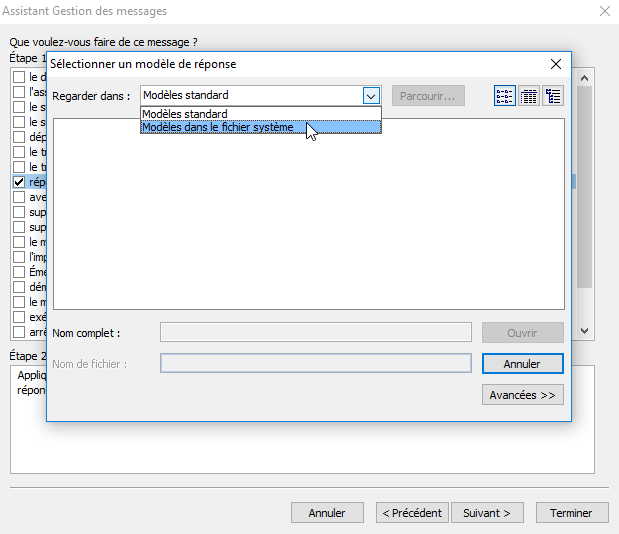Tick the 'l'imp' action checkbox
This screenshot has height=534, width=619.
[x=19, y=257]
